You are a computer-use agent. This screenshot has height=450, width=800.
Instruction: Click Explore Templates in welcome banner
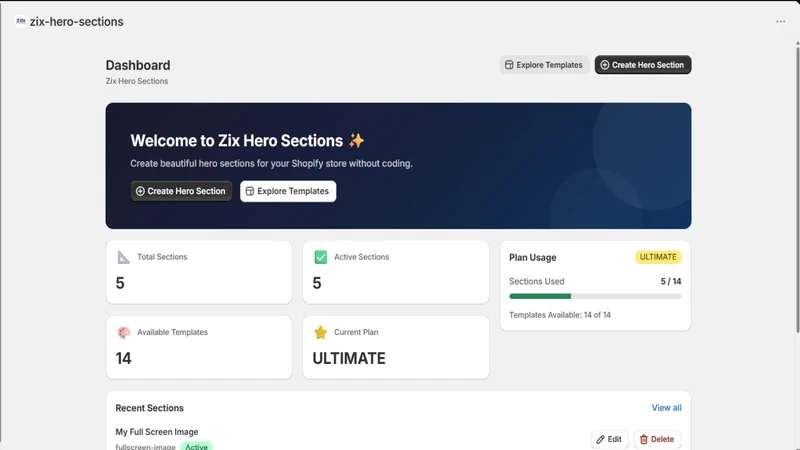tap(288, 191)
